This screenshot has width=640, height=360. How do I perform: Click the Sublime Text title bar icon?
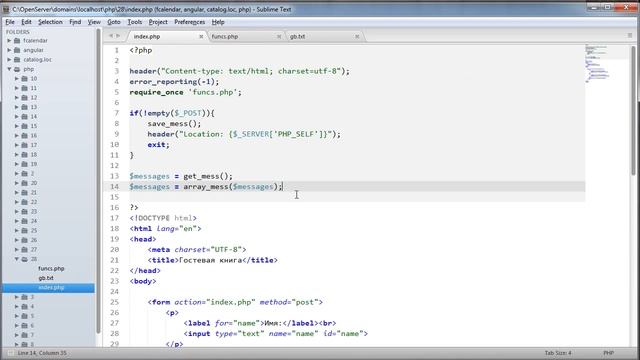[6, 9]
